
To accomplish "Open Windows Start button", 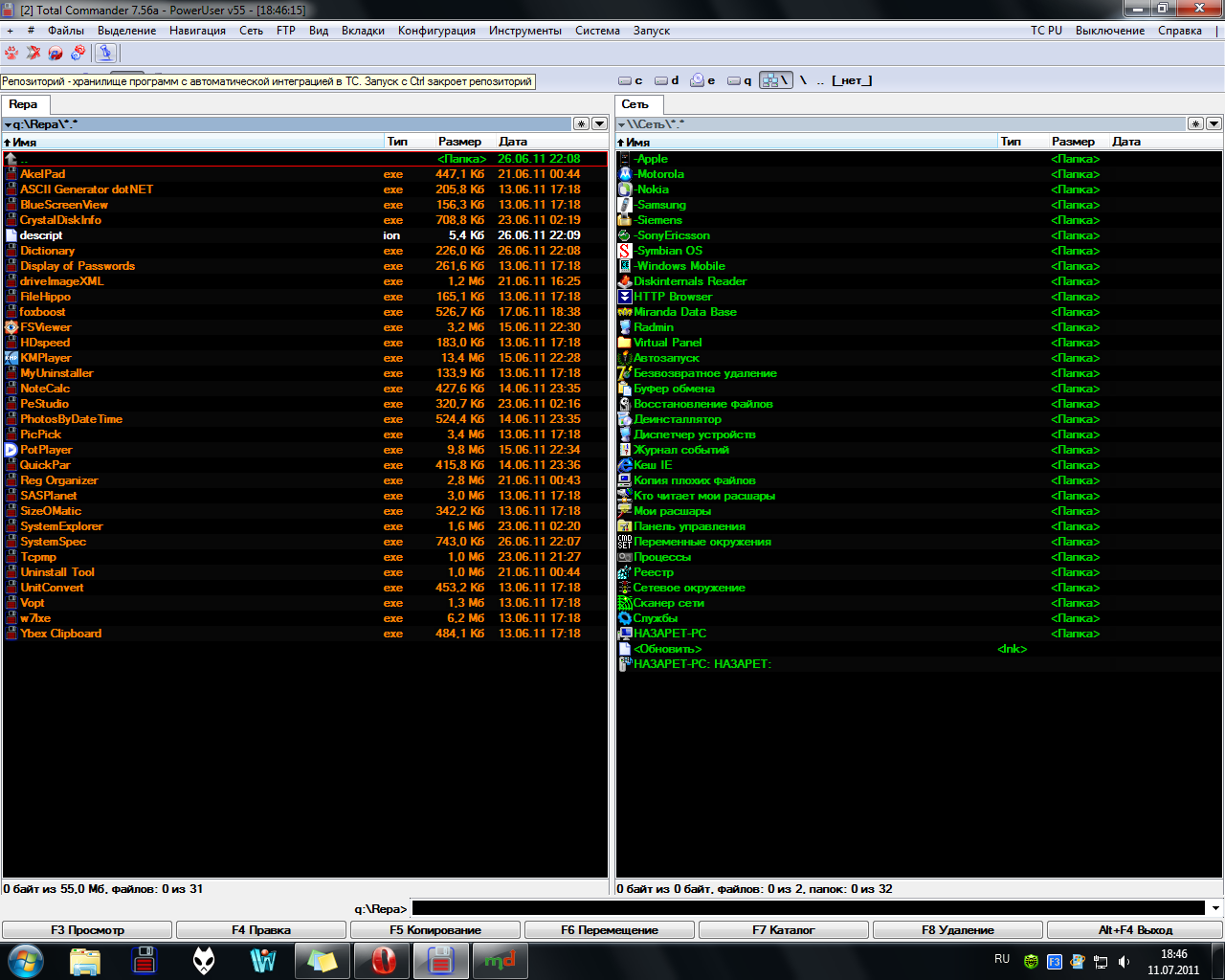I will (x=26, y=960).
